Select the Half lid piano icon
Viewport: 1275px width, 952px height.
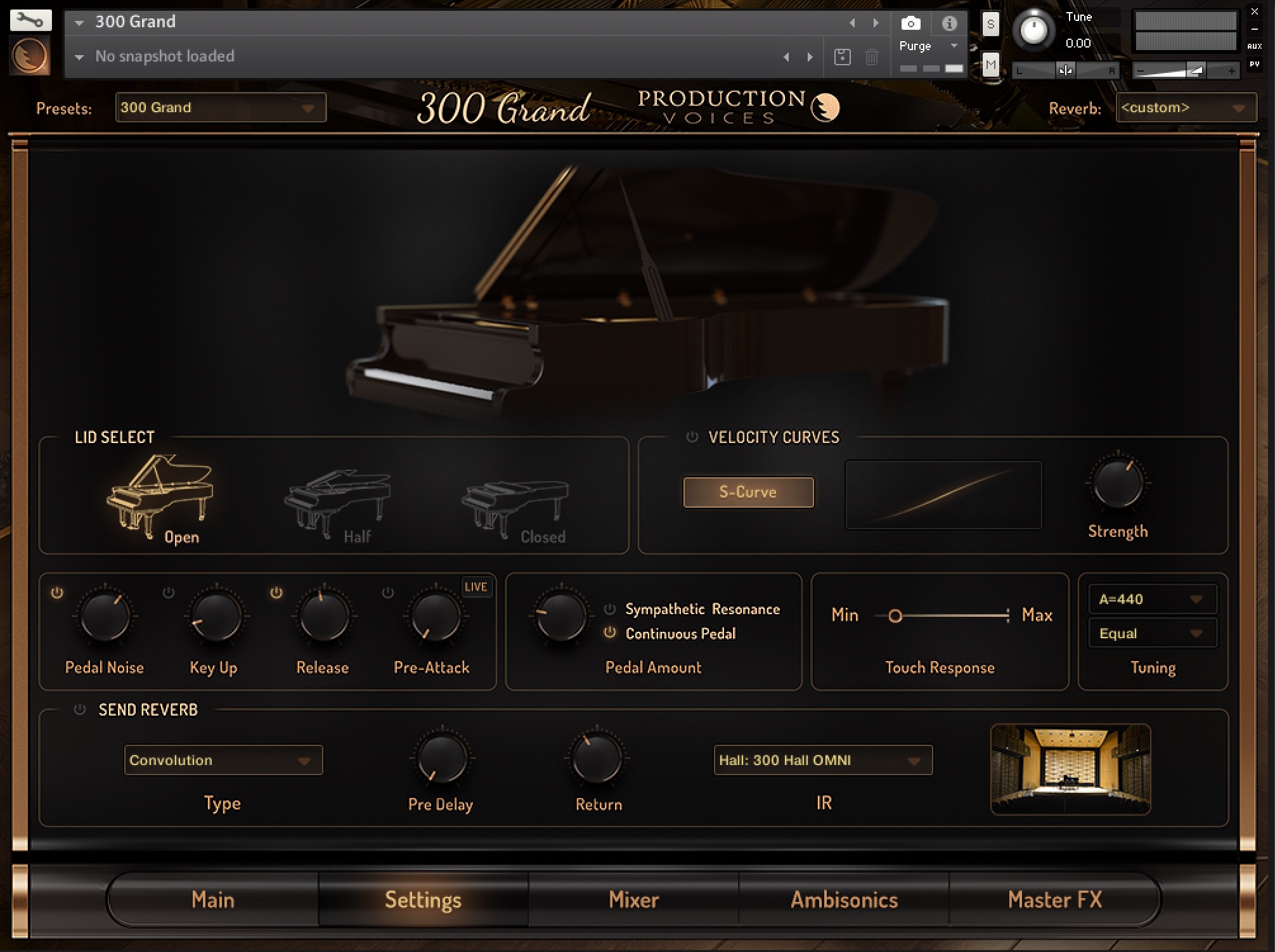[x=337, y=504]
